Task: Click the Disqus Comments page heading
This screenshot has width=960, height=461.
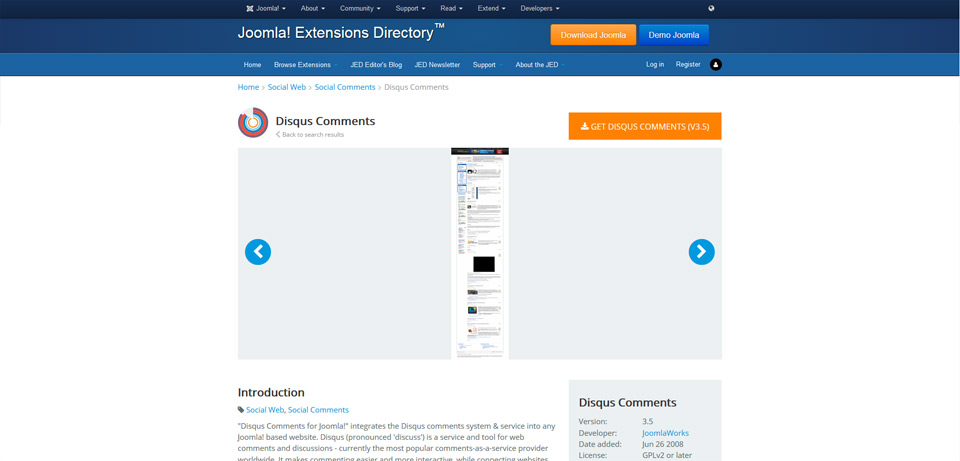Action: tap(325, 121)
